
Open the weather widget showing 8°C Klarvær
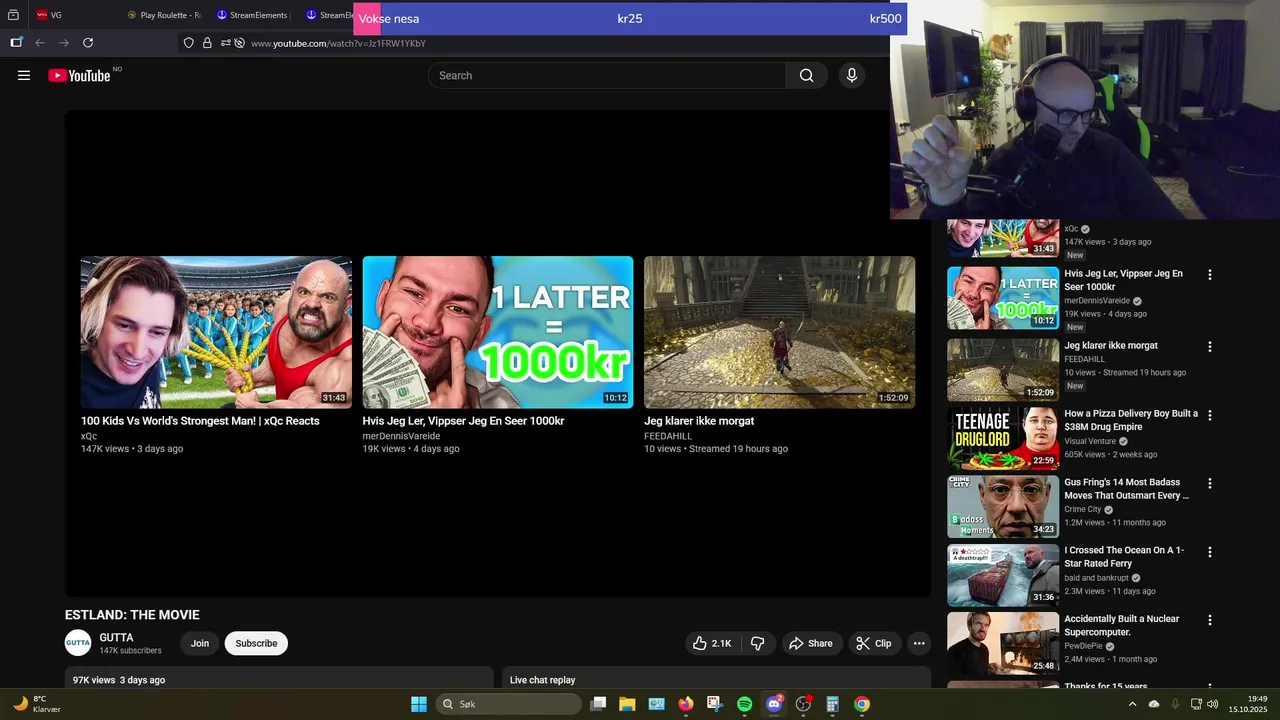(37, 704)
